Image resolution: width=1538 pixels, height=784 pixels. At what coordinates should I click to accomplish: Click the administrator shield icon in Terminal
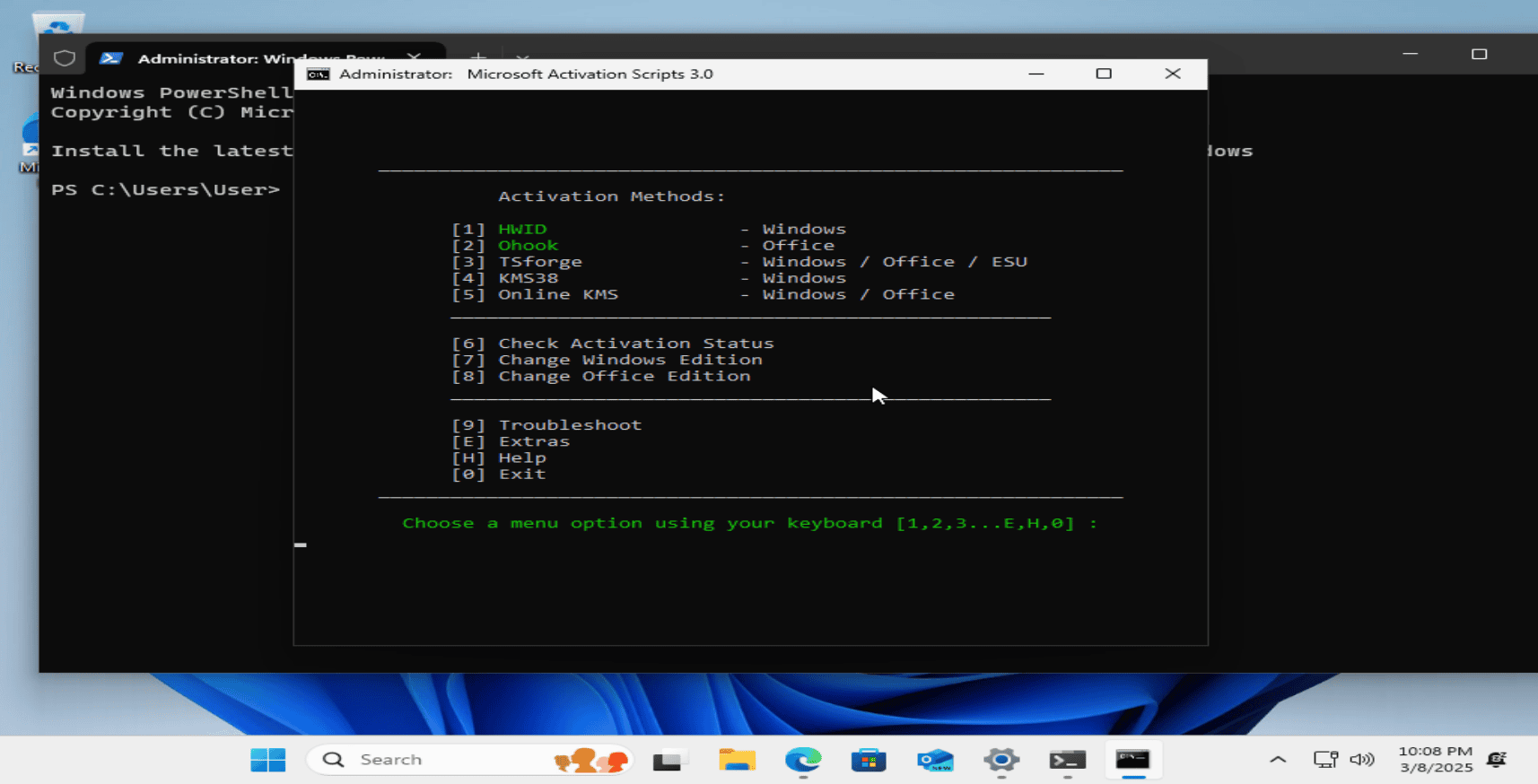point(65,58)
